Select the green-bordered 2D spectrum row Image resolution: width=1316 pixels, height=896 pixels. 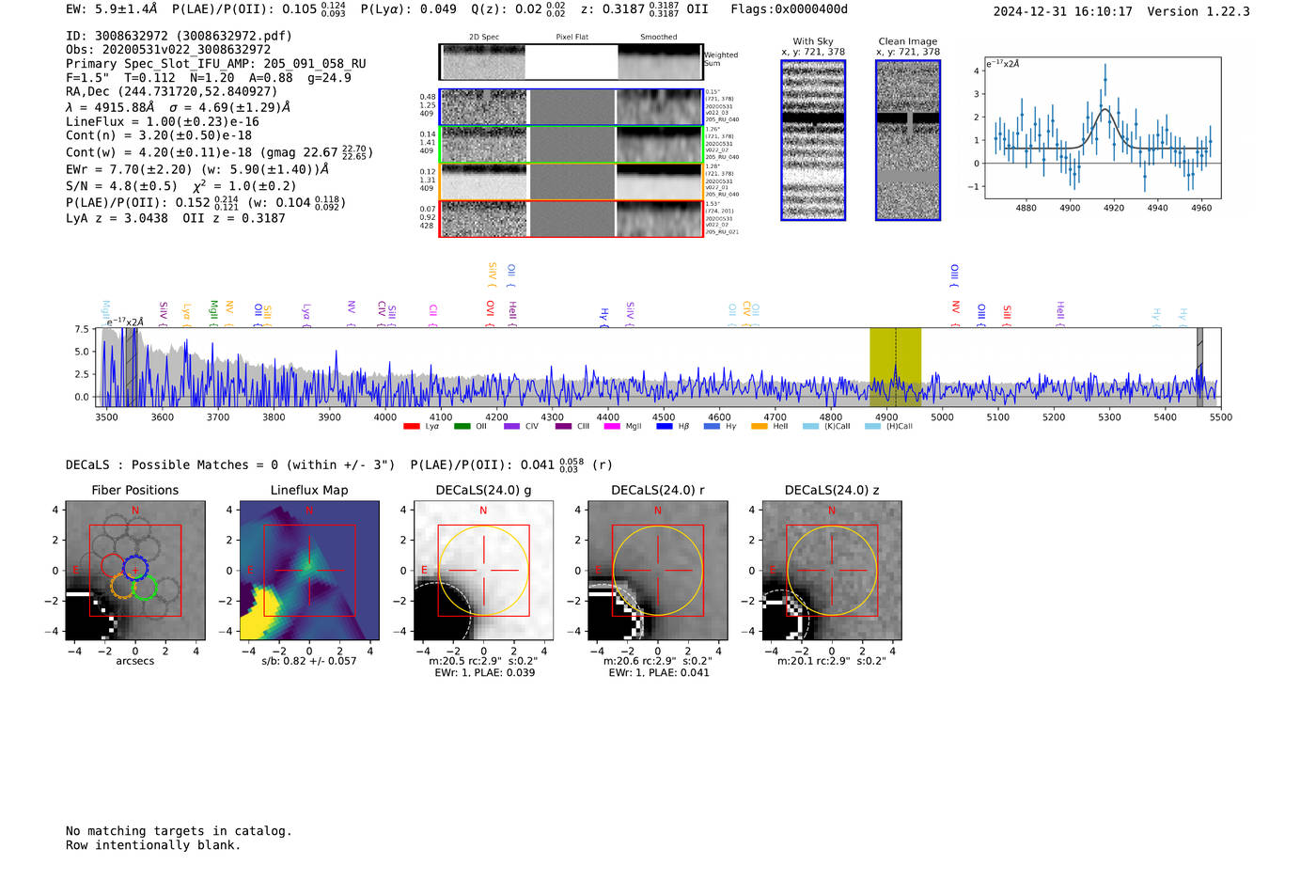[x=572, y=145]
